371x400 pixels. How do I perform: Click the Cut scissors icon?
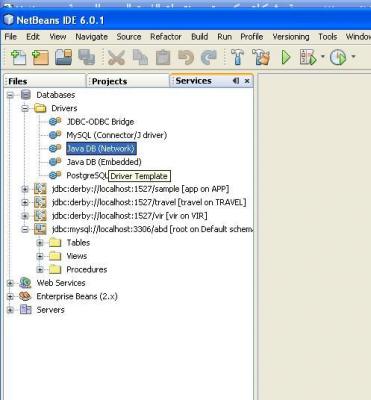[x=116, y=57]
